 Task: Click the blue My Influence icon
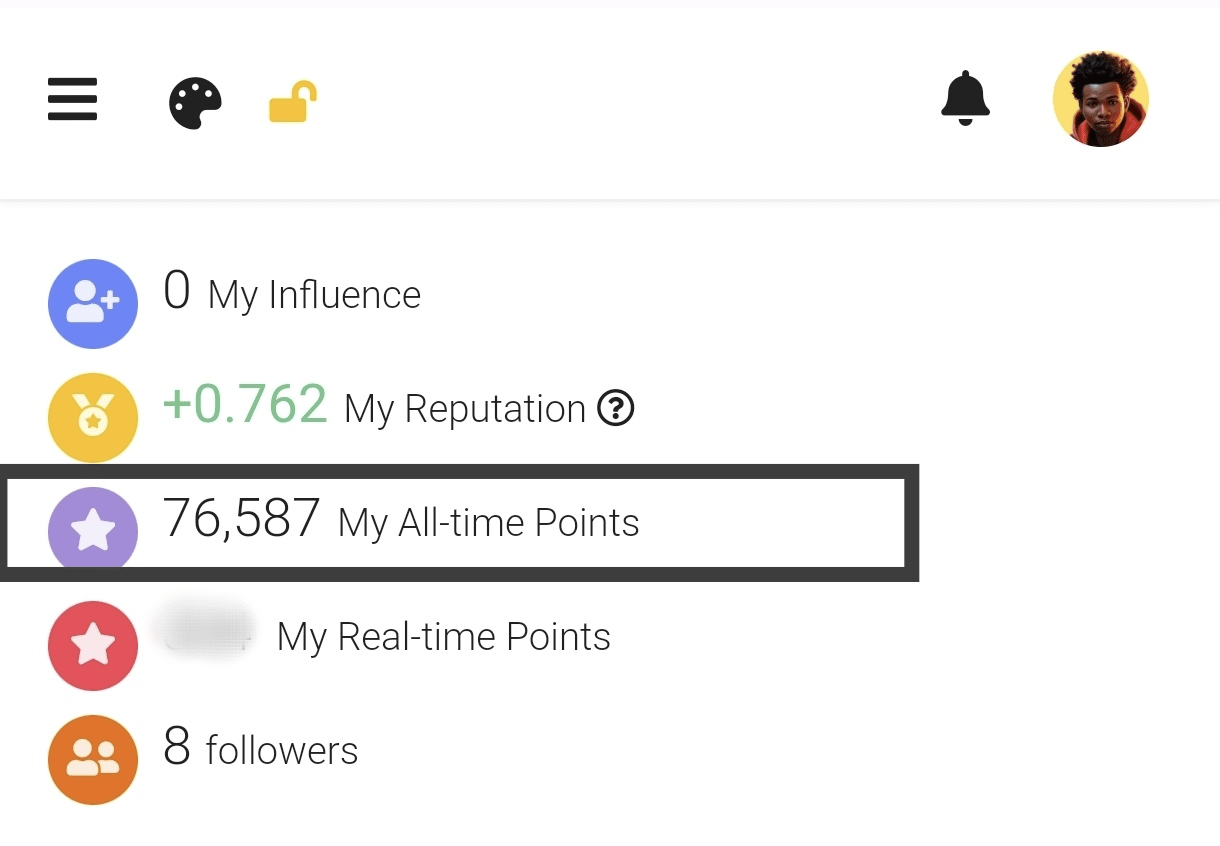(93, 304)
